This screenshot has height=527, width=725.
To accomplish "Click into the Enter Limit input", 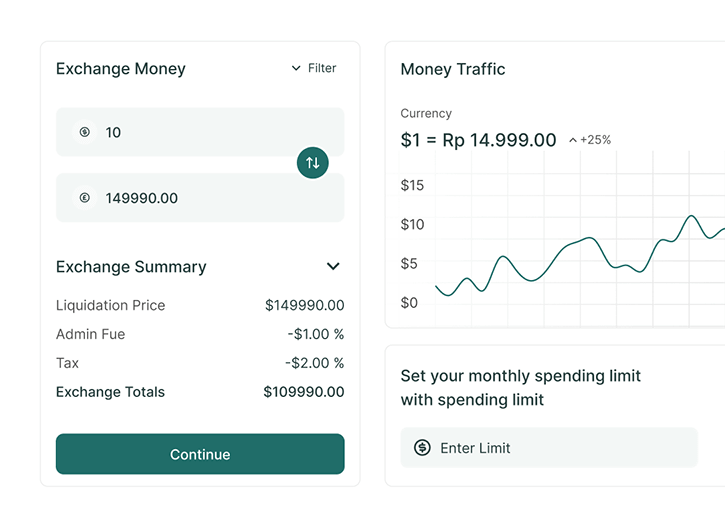I will pos(560,448).
